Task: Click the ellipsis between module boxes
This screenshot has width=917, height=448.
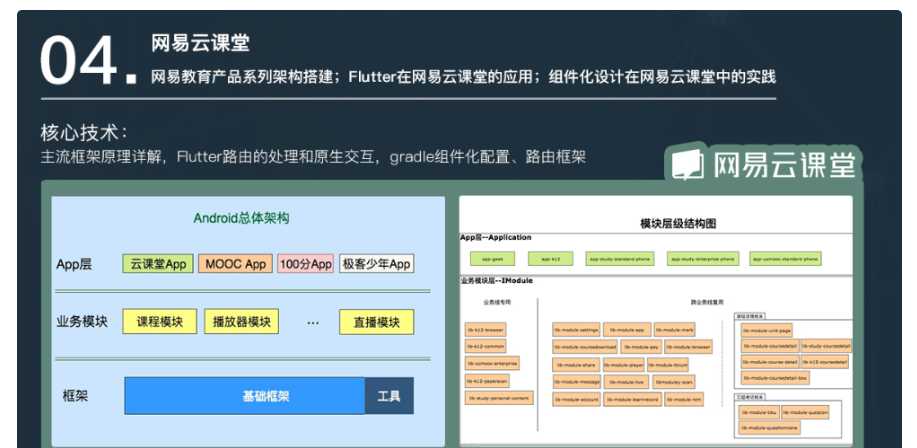Action: (x=313, y=323)
